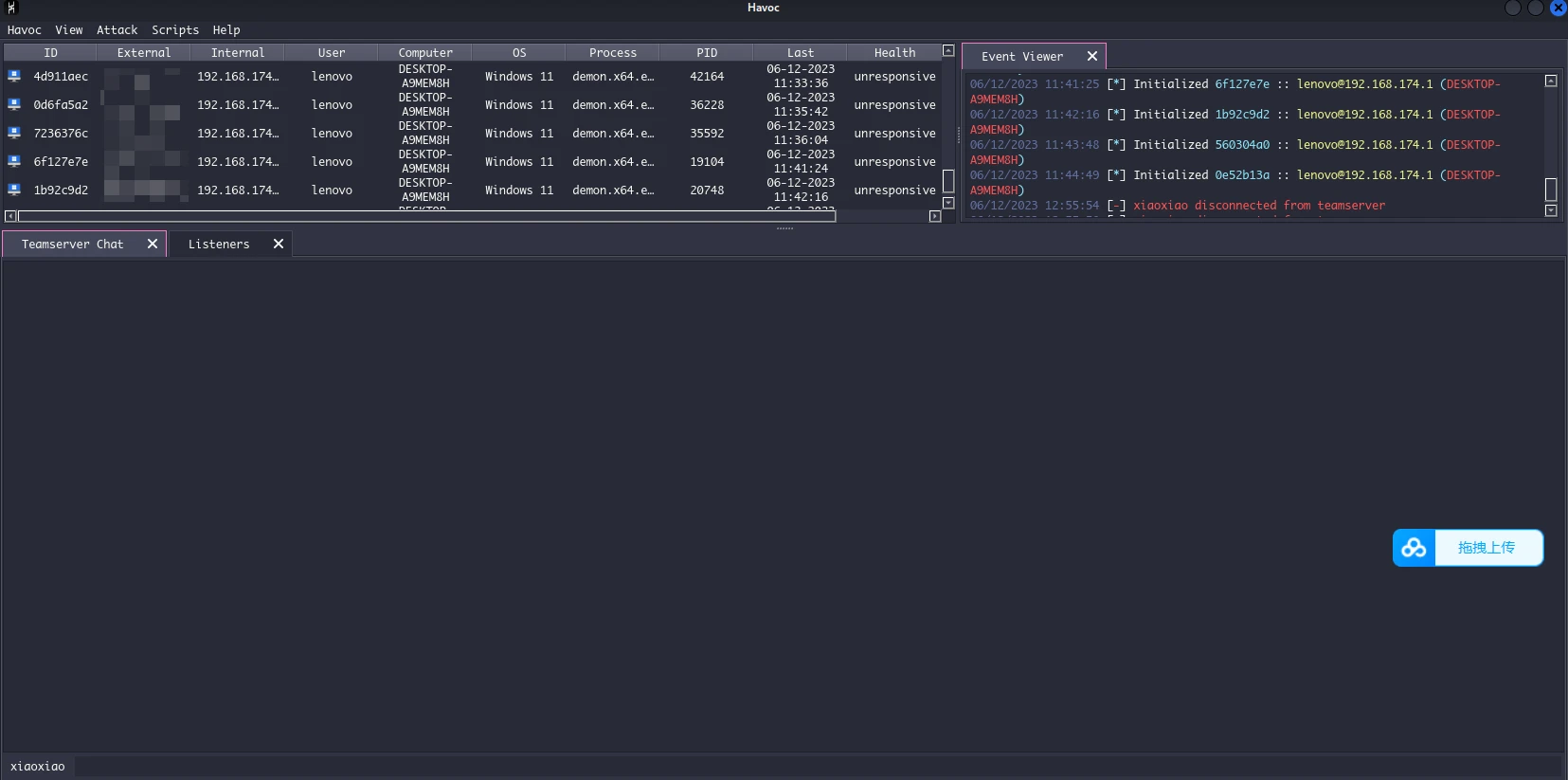Click the computer icon for agent 7236376c
The width and height of the screenshot is (1568, 780).
pyautogui.click(x=14, y=133)
